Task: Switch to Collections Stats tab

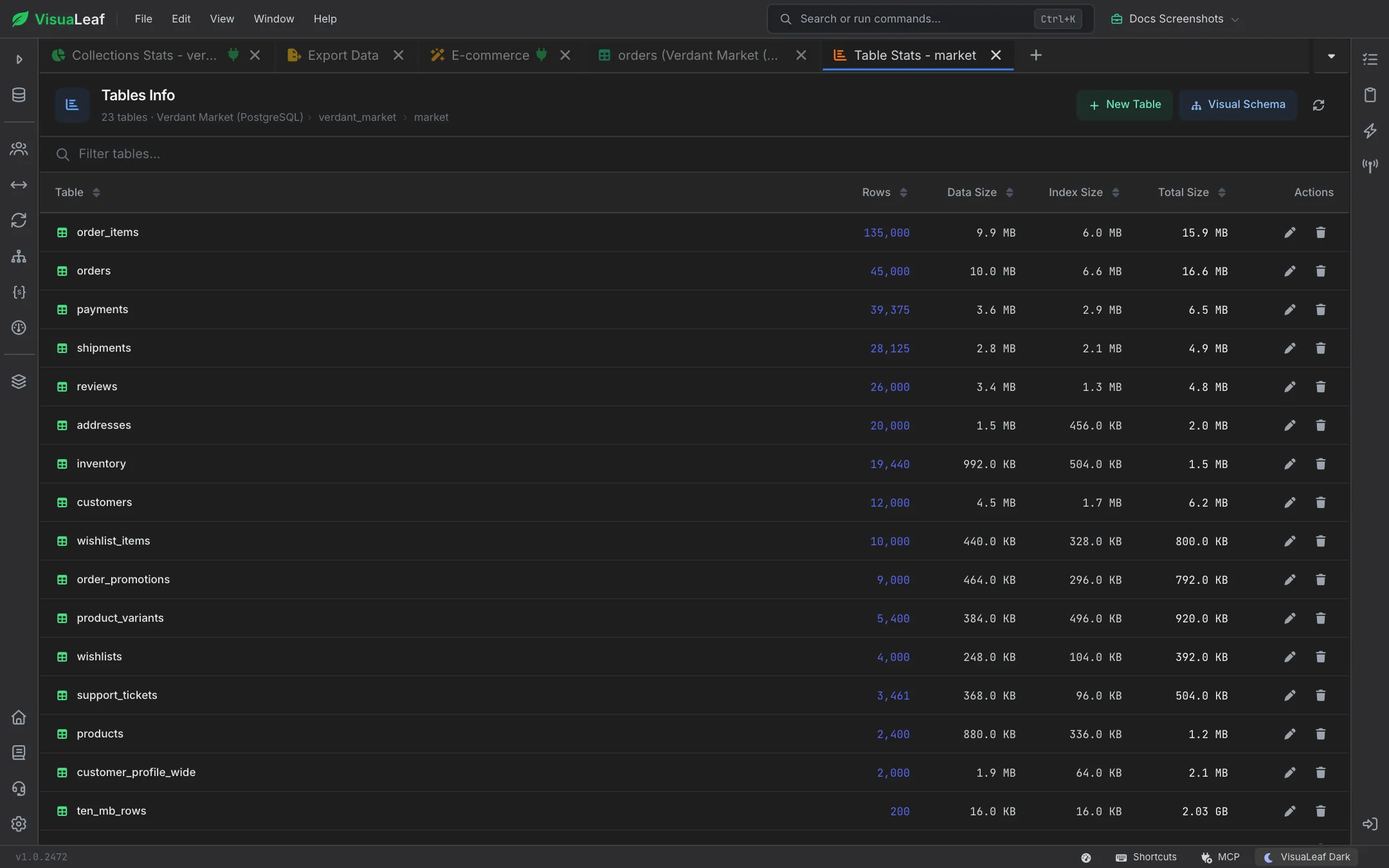Action: (x=144, y=55)
